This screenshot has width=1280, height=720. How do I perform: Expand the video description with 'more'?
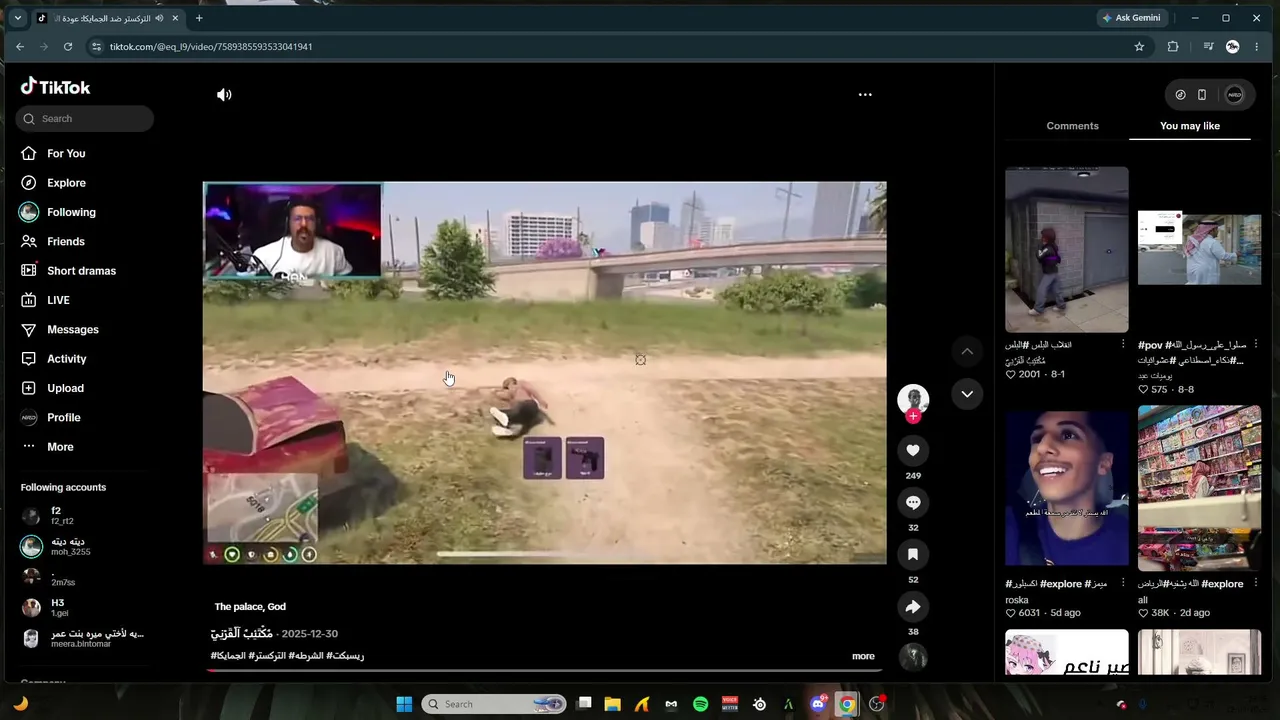863,656
